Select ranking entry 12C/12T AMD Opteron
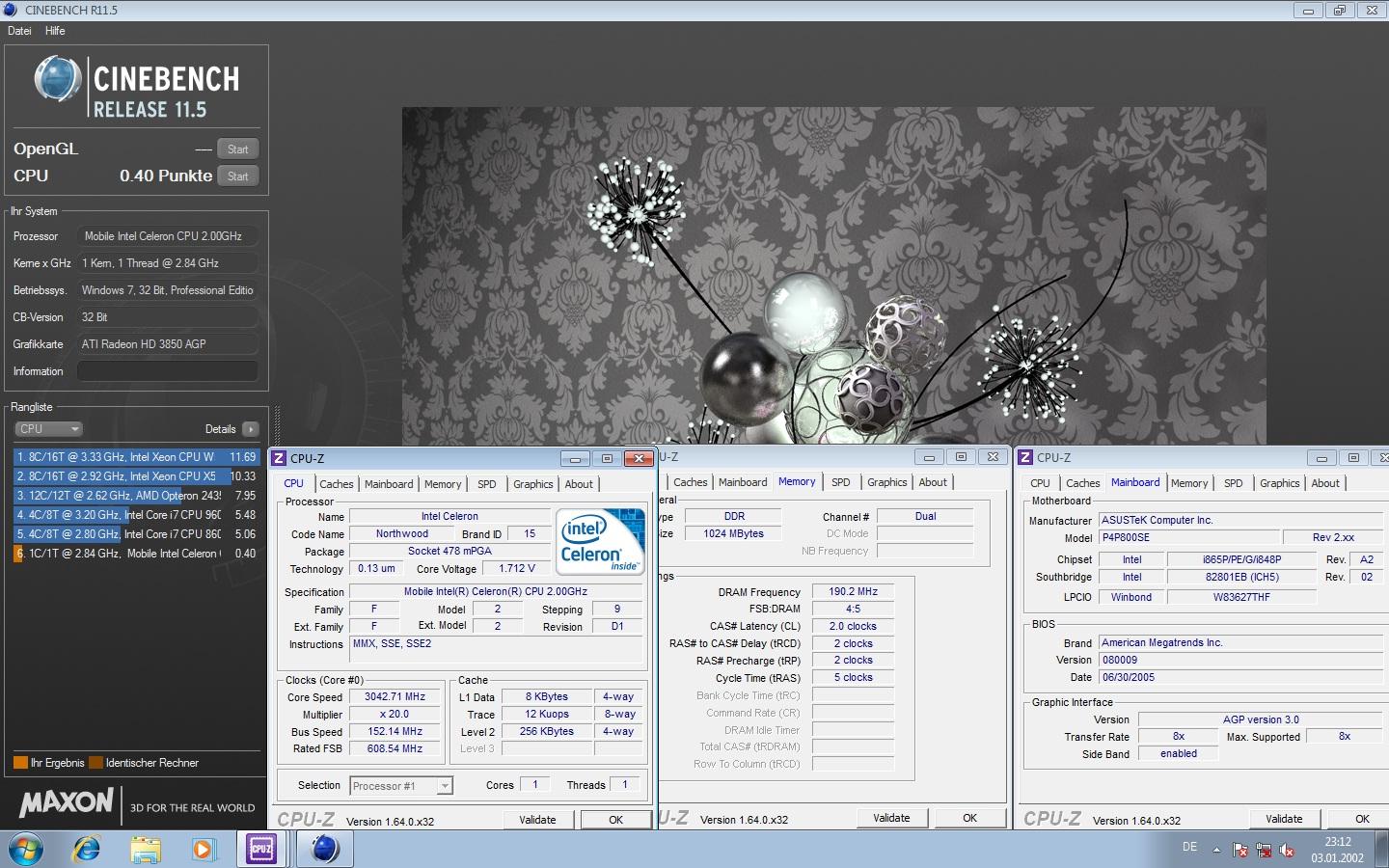1389x868 pixels. [136, 496]
